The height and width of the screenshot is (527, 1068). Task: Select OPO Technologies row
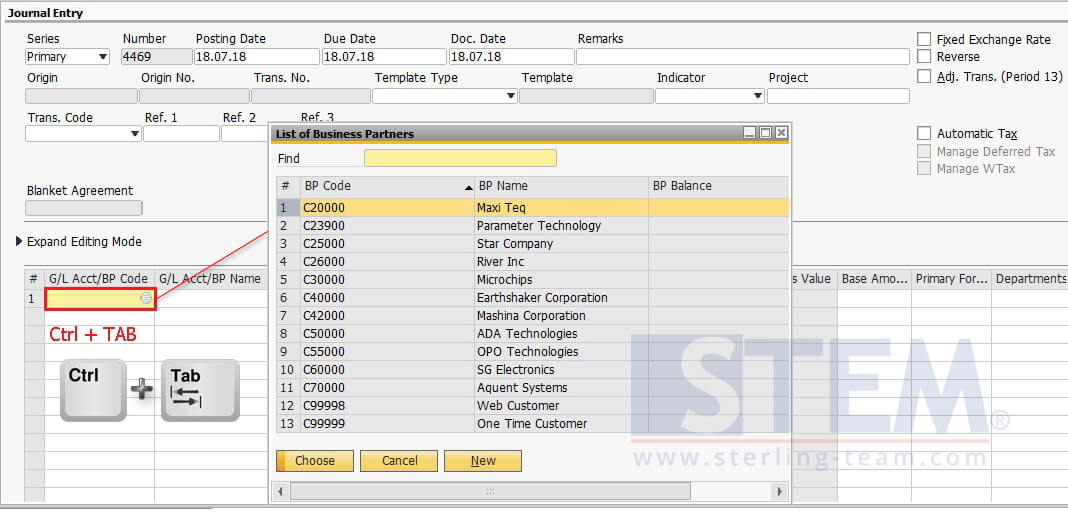[533, 352]
